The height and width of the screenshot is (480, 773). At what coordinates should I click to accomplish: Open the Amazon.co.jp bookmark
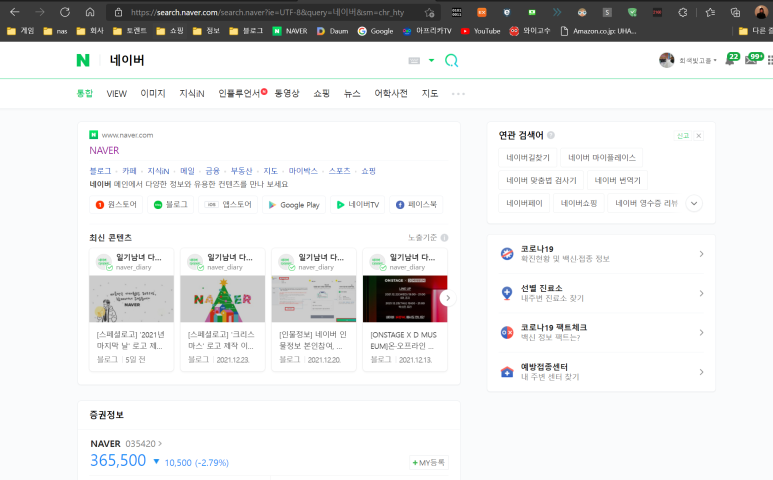[598, 31]
